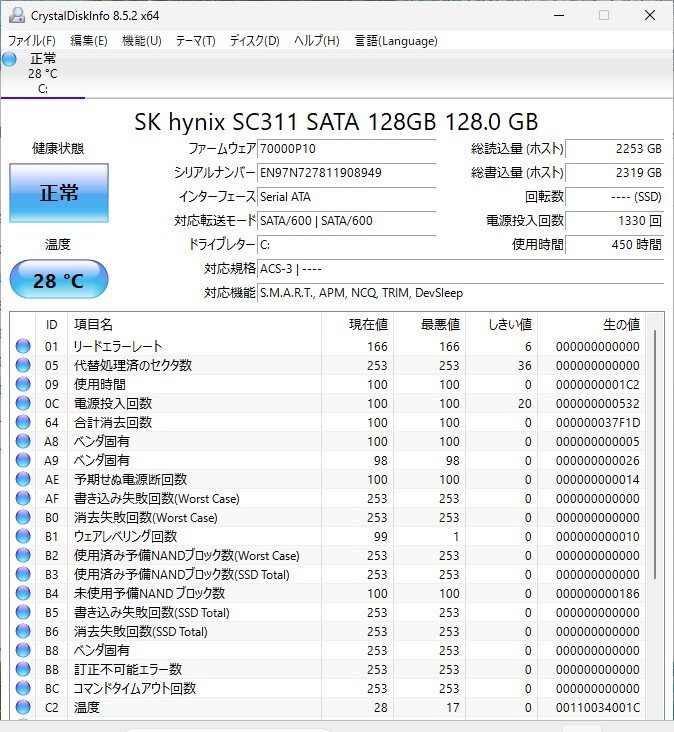The width and height of the screenshot is (674, 732).
Task: Click status icon of row 64 合計消去回数
Action: (23, 422)
